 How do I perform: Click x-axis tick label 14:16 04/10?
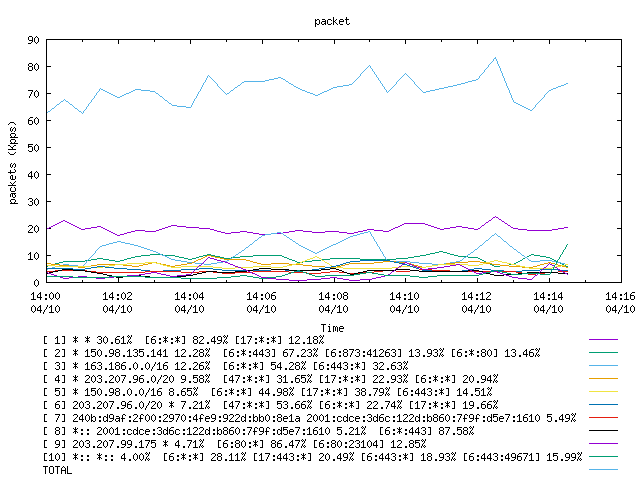click(x=620, y=302)
